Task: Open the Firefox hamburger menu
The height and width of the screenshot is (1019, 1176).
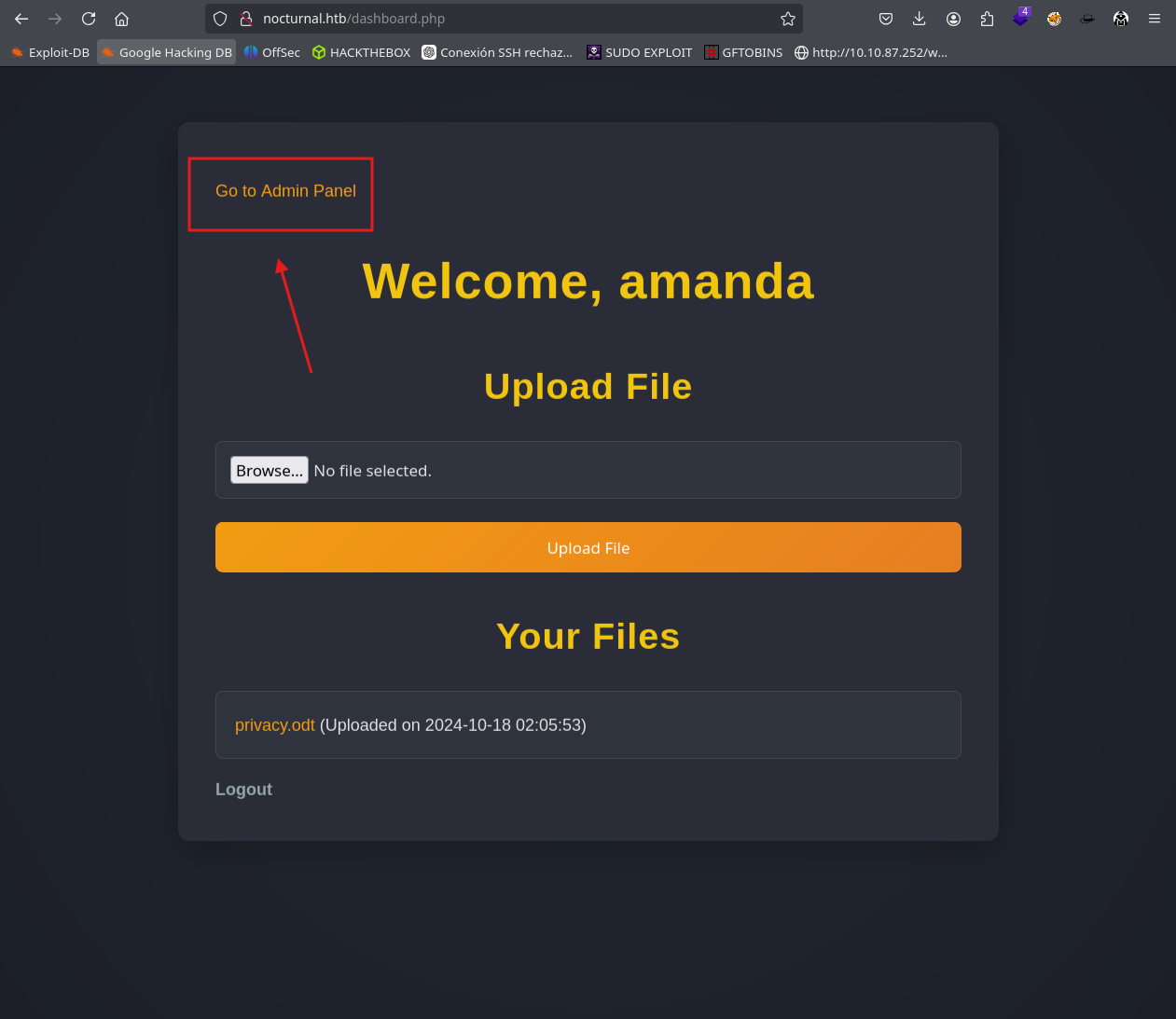Action: click(1154, 19)
